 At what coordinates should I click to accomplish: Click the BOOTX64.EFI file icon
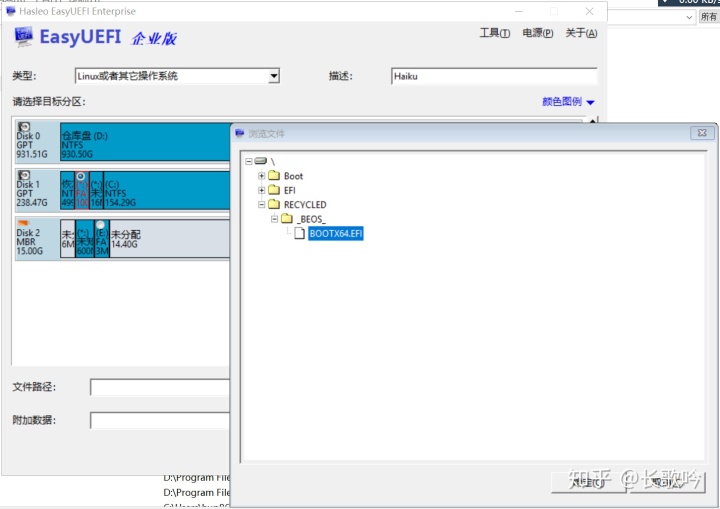tap(299, 233)
